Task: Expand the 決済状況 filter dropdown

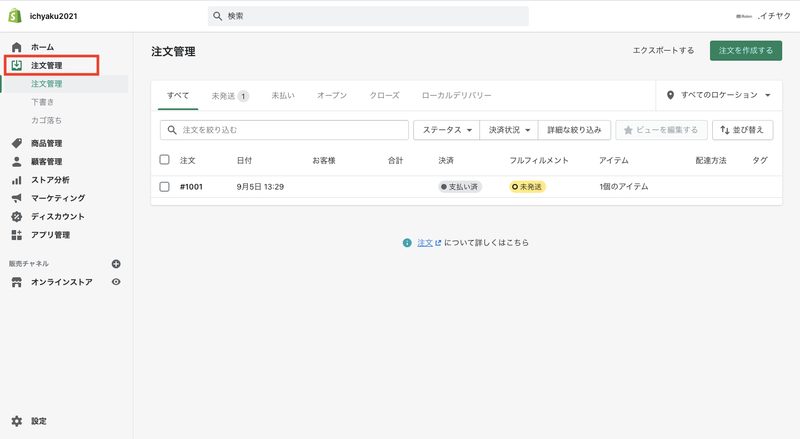Action: (x=509, y=130)
